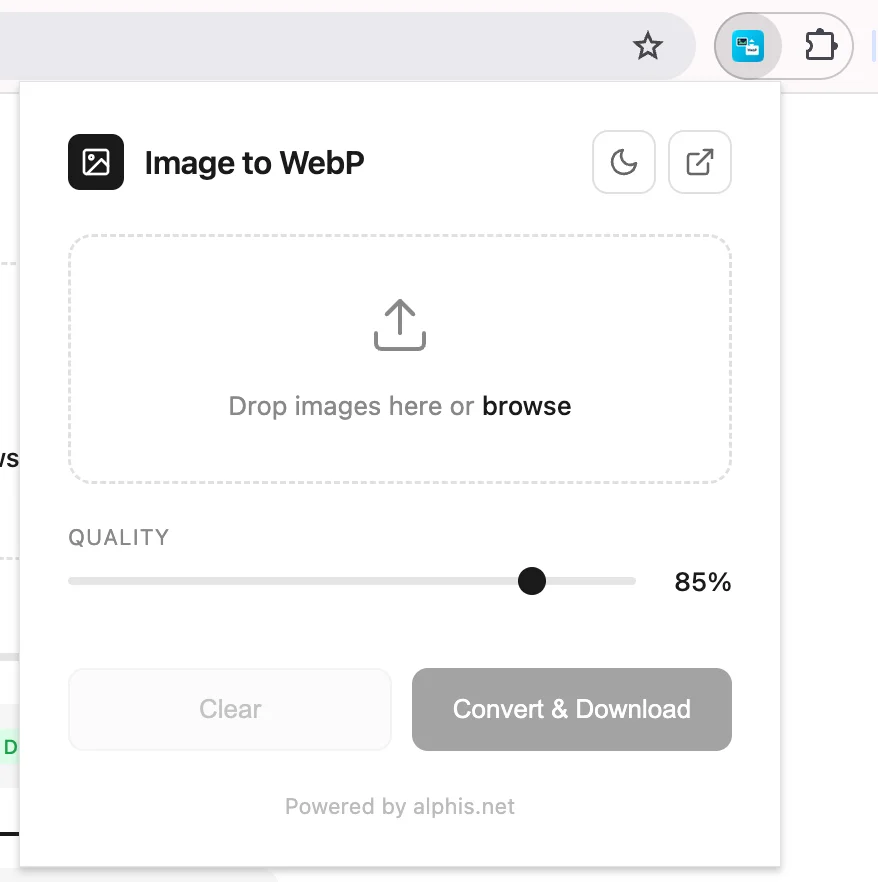Set the quality slider to its maximum end
Image resolution: width=878 pixels, height=882 pixels.
(x=632, y=581)
